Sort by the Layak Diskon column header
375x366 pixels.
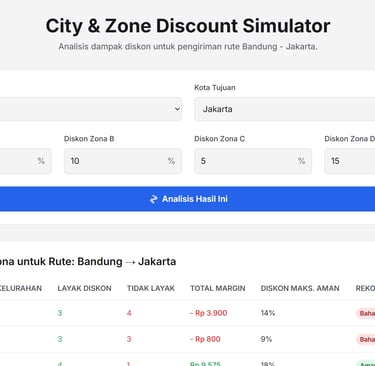(x=84, y=288)
